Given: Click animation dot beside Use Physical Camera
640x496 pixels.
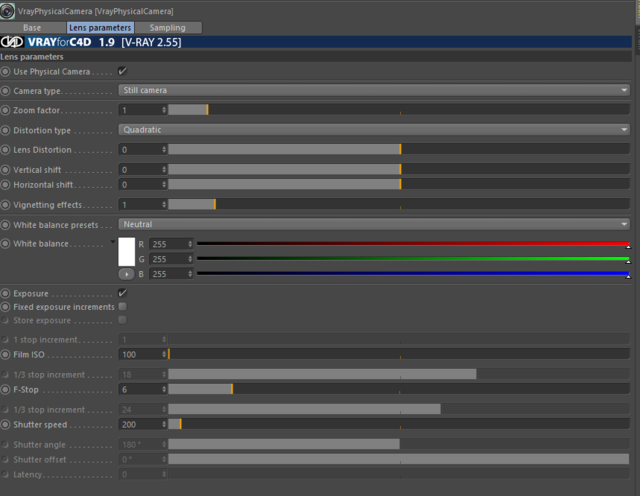Looking at the screenshot, I should [x=5, y=71].
